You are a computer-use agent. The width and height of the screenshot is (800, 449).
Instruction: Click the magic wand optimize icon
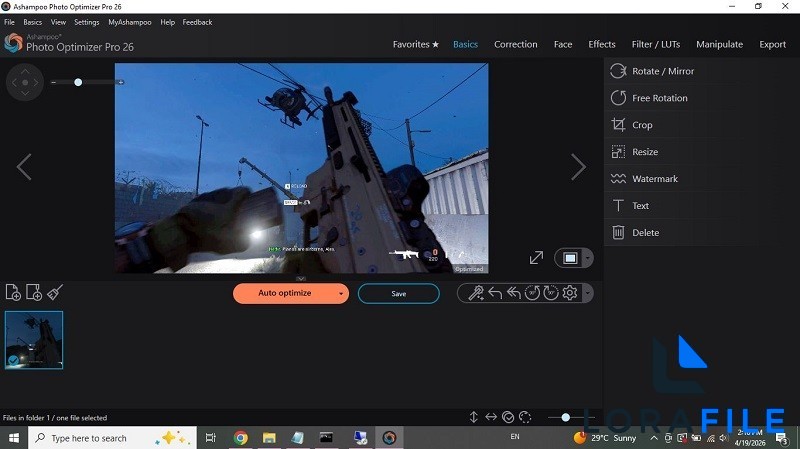click(476, 293)
